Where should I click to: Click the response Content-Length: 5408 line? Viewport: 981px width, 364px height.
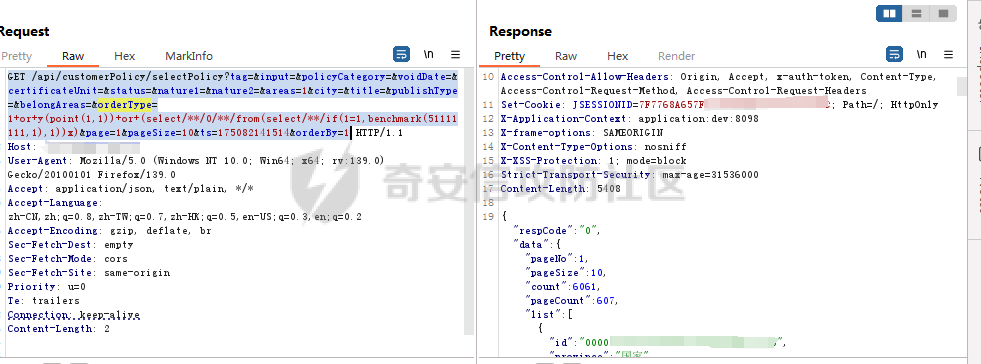[x=561, y=188]
